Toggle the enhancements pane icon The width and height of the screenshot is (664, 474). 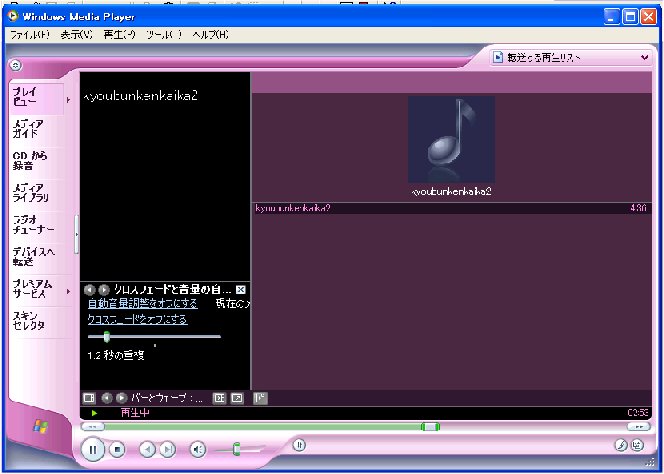(x=219, y=398)
